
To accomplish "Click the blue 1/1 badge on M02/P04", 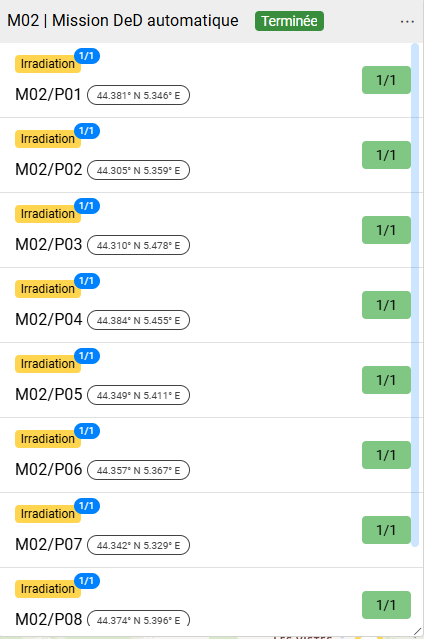I will click(x=87, y=281).
